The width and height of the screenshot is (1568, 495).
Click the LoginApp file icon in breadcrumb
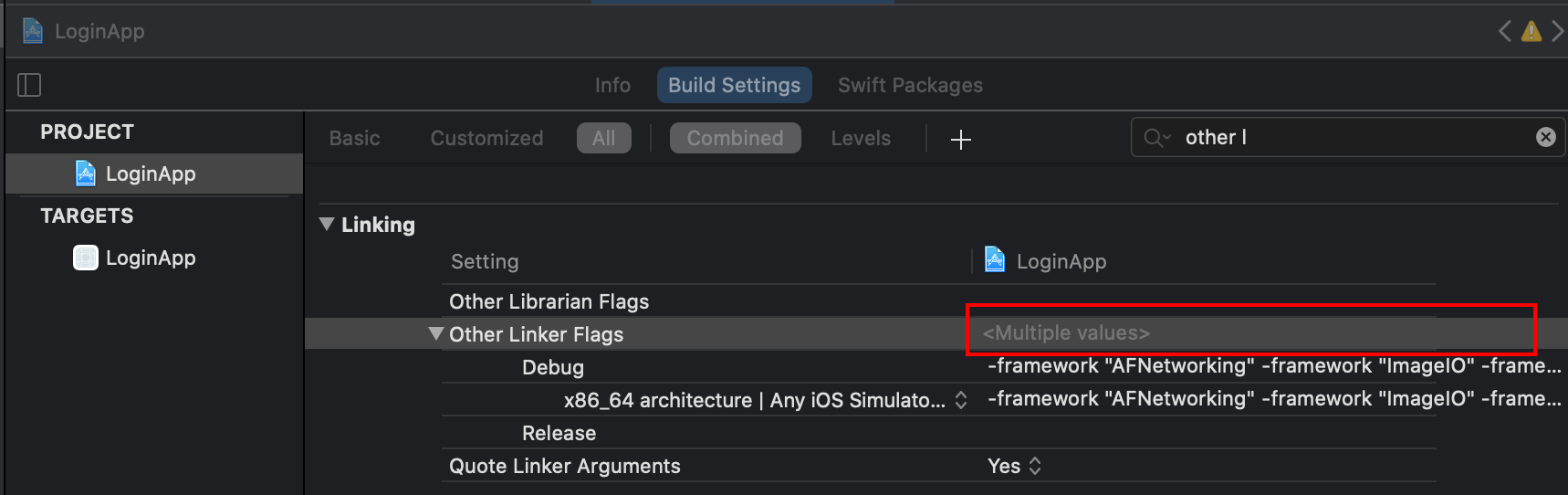[33, 31]
